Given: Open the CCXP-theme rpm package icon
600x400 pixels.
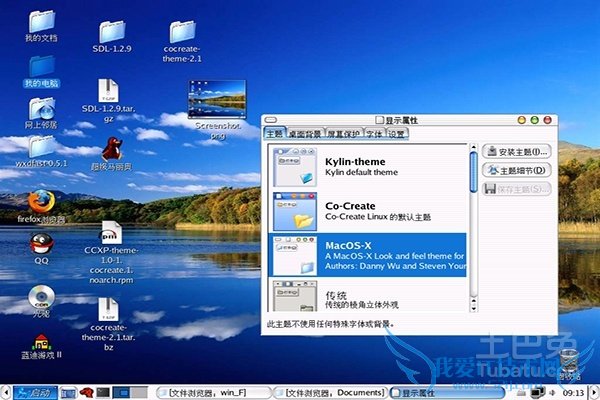Looking at the screenshot, I should (x=109, y=235).
